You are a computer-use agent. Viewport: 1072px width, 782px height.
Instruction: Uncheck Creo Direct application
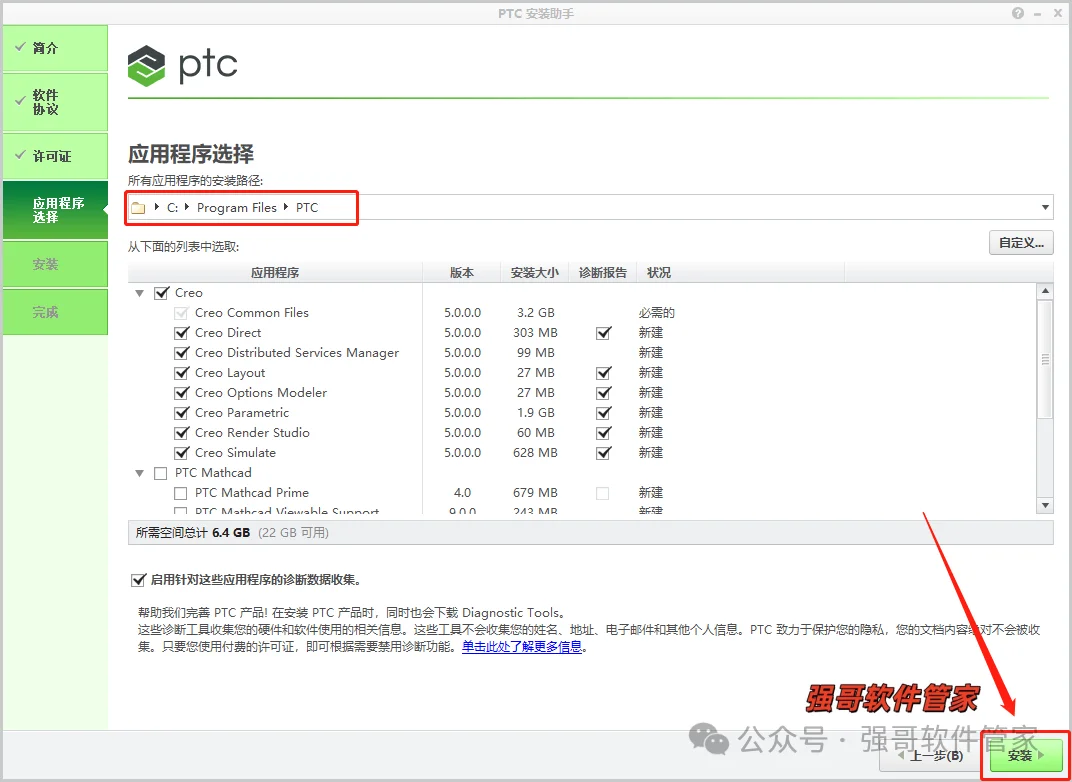tap(181, 334)
